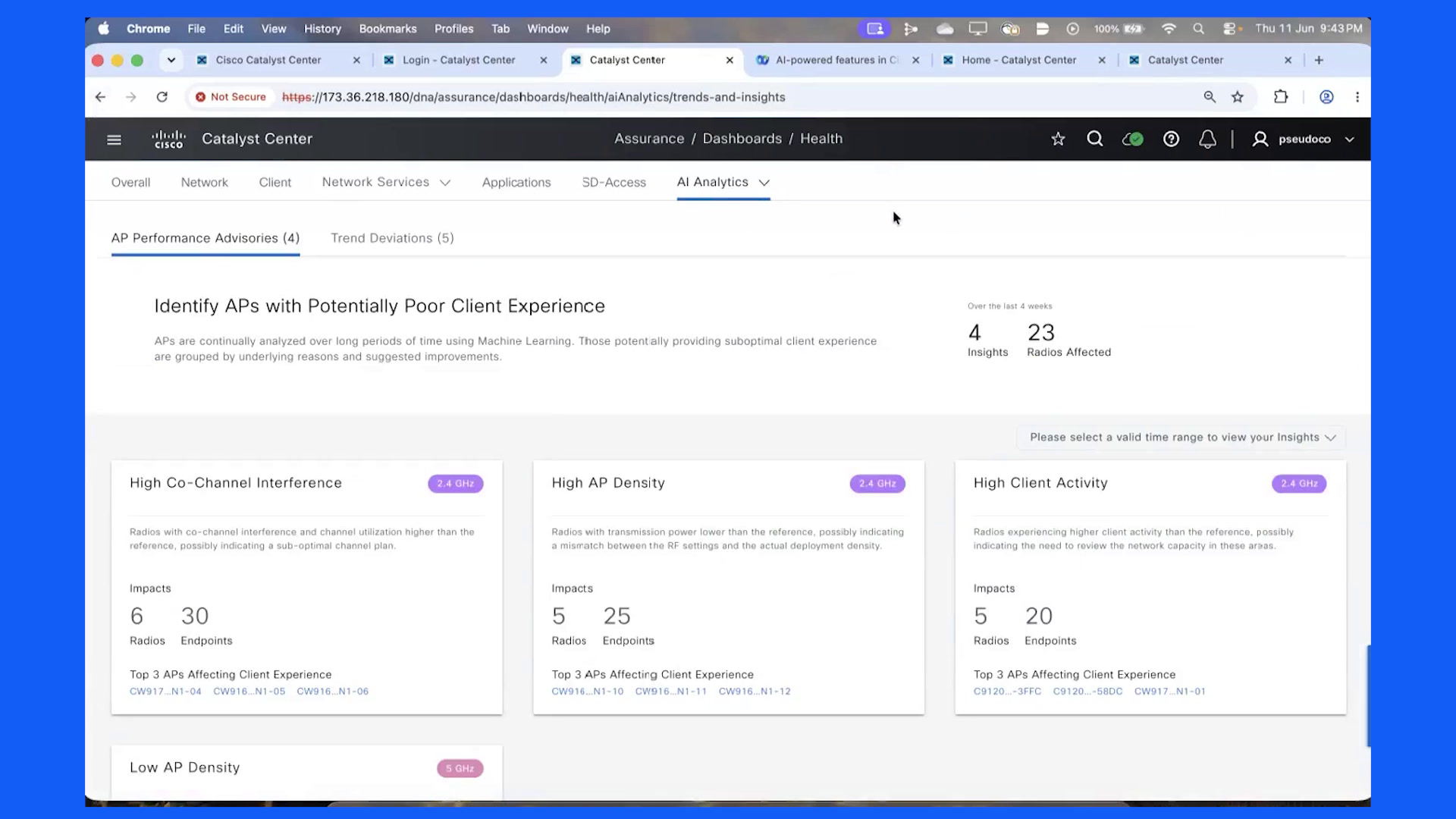
Task: Open a new browser tab
Action: coord(1319,60)
